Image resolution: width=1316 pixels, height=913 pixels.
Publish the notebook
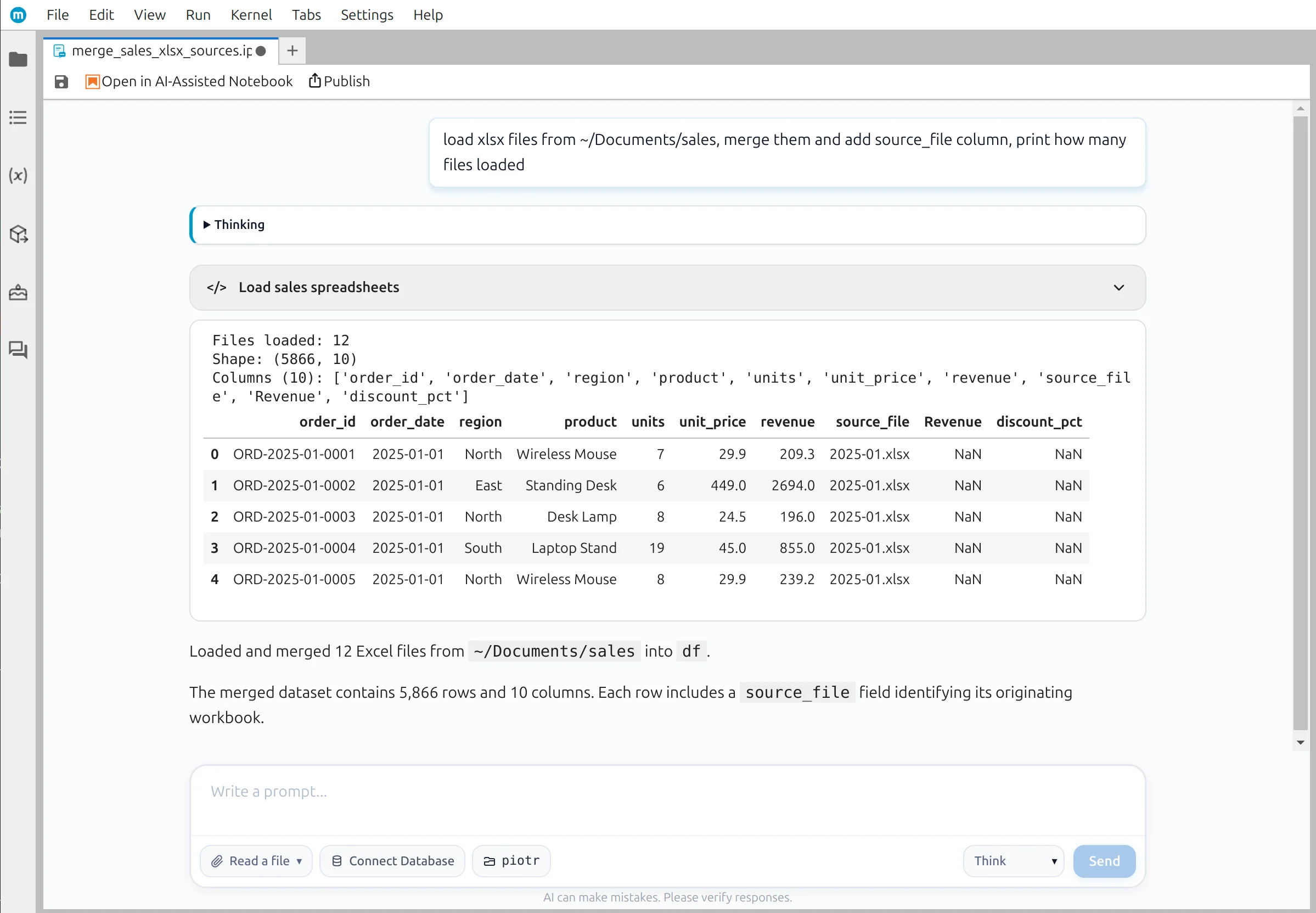coord(340,81)
